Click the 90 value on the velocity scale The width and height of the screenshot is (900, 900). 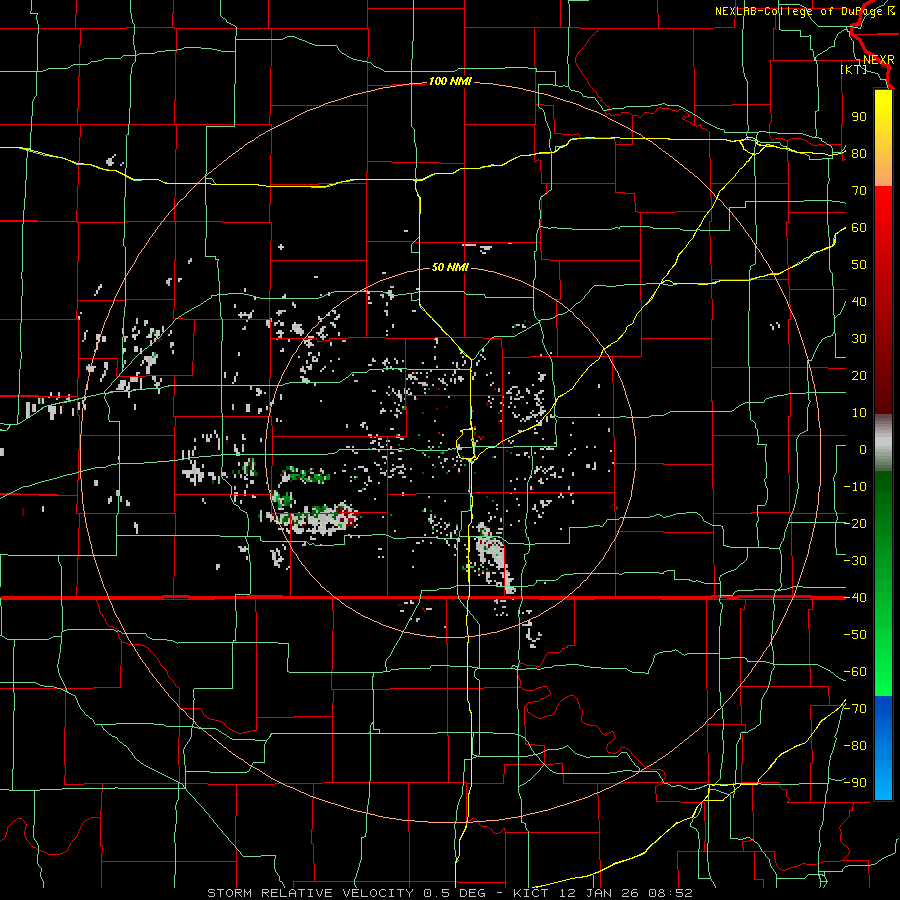tap(859, 117)
